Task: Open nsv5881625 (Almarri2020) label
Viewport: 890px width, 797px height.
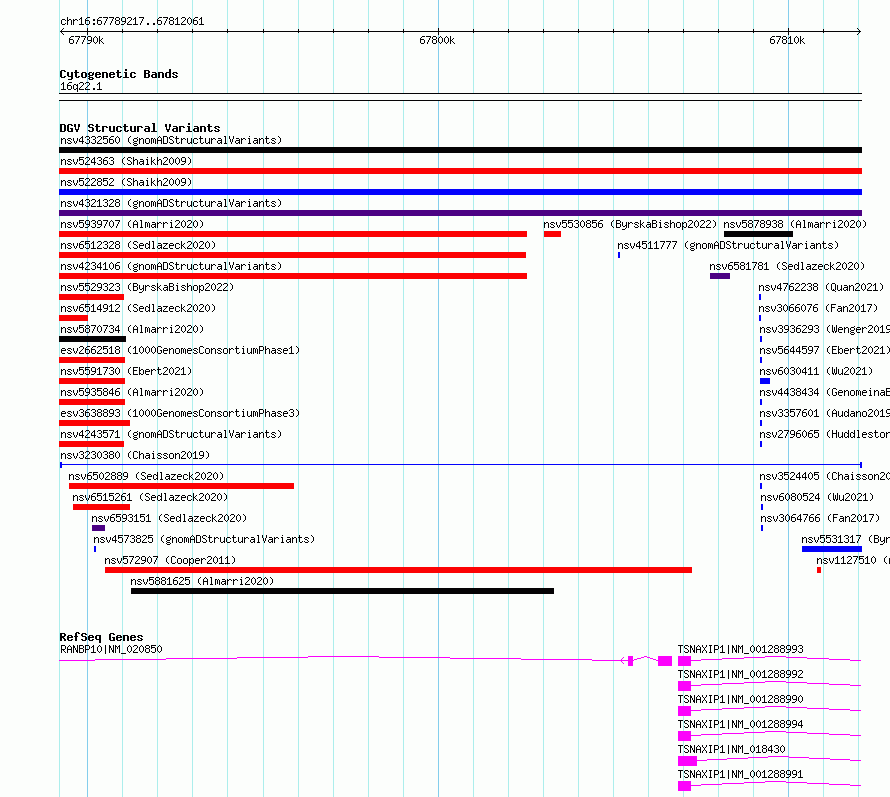Action: 202,581
